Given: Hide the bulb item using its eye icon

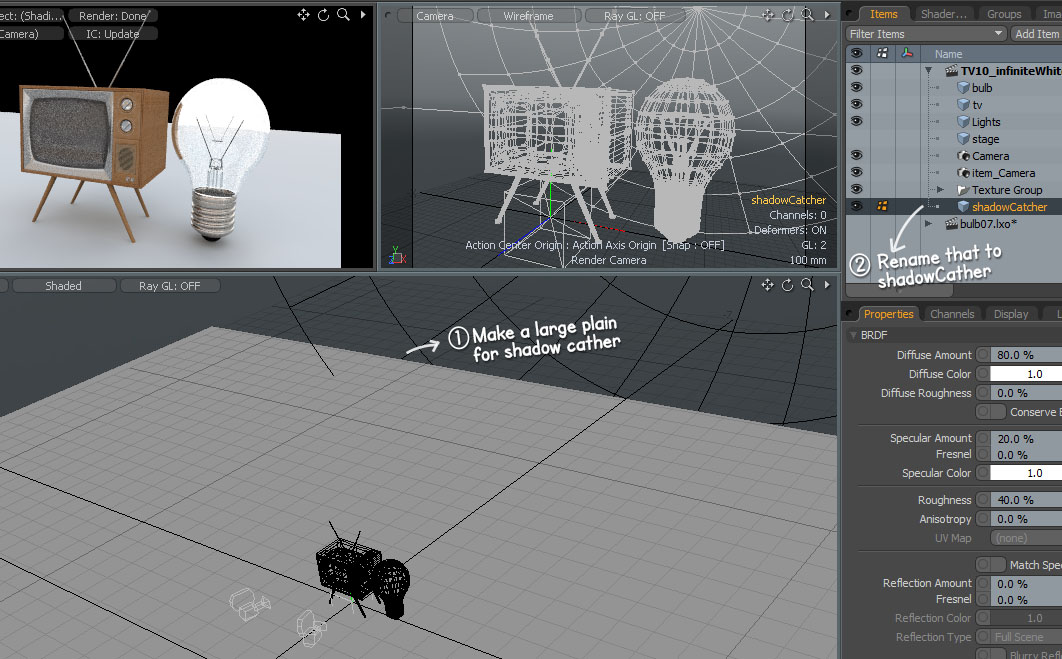Looking at the screenshot, I should click(856, 88).
